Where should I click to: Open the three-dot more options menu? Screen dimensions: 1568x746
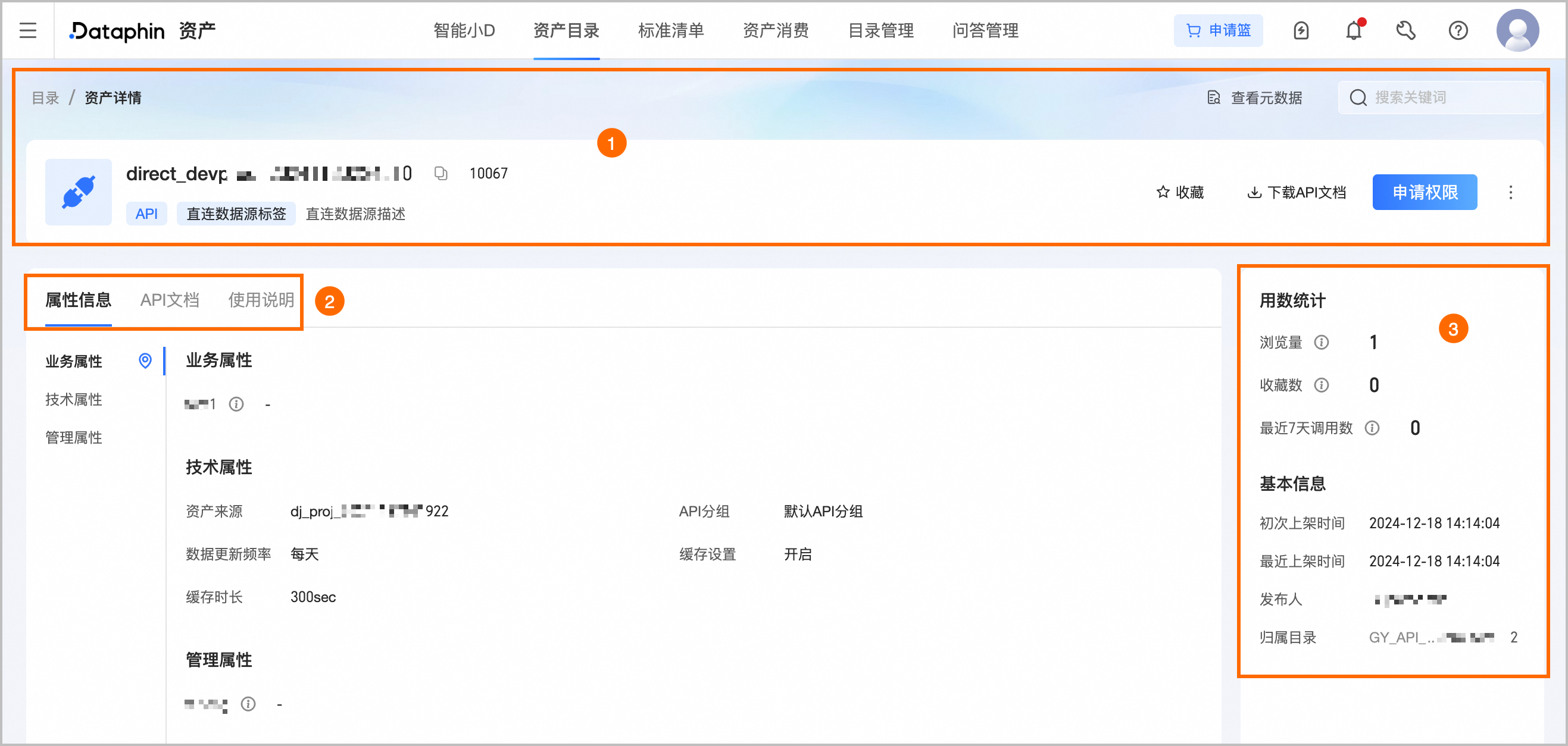1510,193
